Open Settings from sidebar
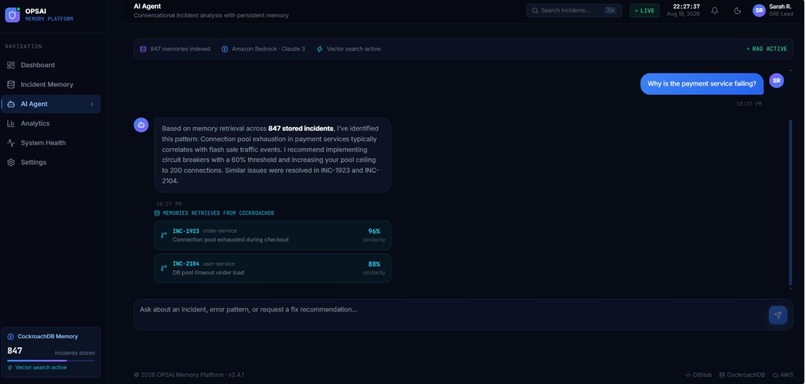This screenshot has width=806, height=384. pyautogui.click(x=51, y=162)
